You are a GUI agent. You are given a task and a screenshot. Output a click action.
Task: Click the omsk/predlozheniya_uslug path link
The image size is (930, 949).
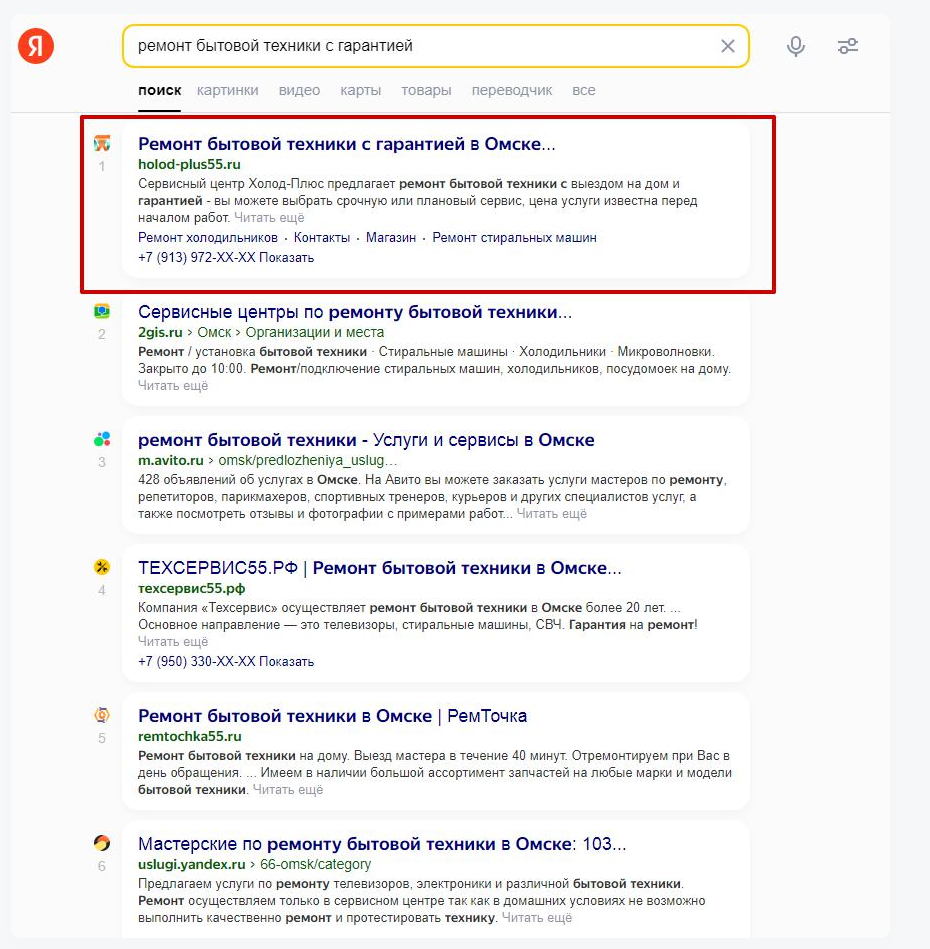coord(307,461)
